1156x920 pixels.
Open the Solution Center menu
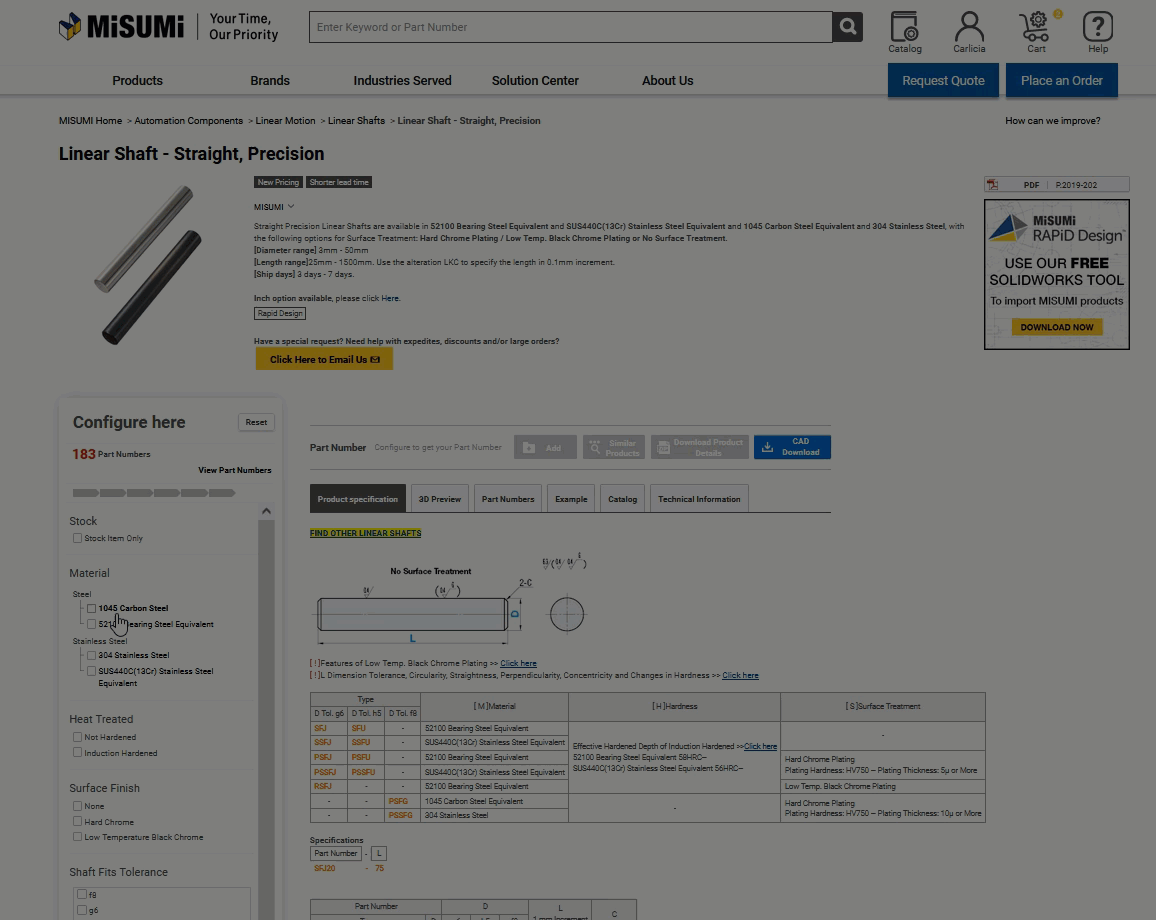(x=535, y=80)
